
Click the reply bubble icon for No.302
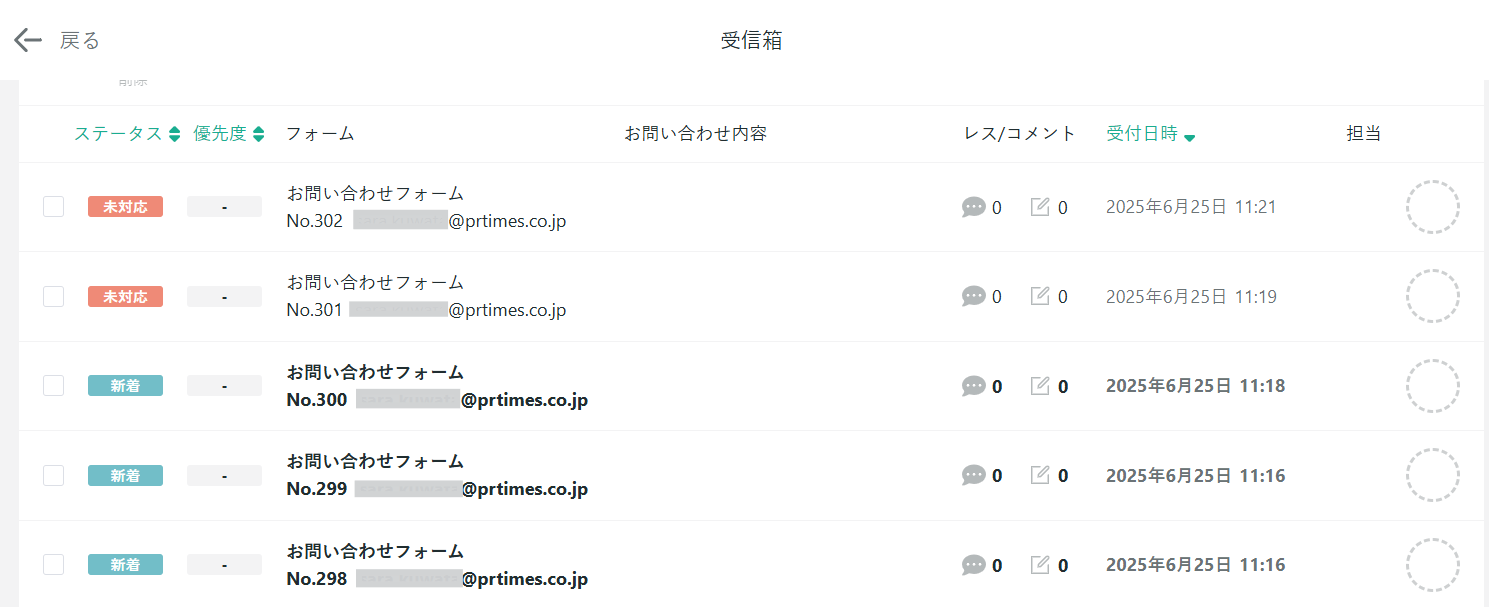tap(973, 208)
